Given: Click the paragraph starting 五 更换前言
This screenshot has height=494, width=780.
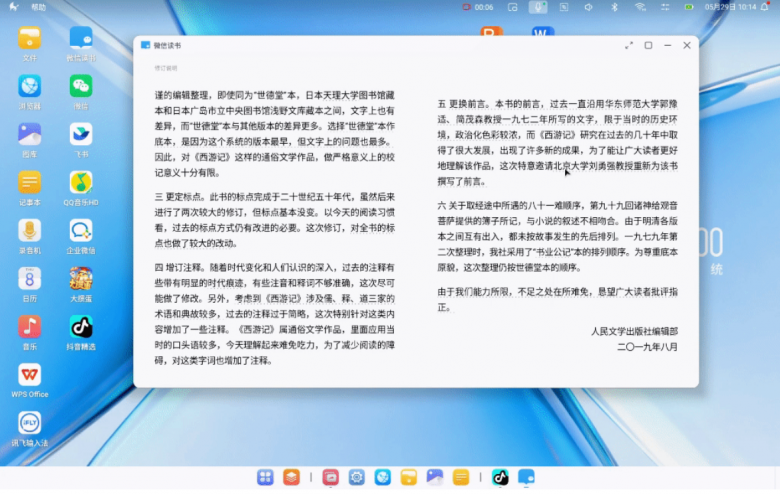Looking at the screenshot, I should click(x=558, y=142).
